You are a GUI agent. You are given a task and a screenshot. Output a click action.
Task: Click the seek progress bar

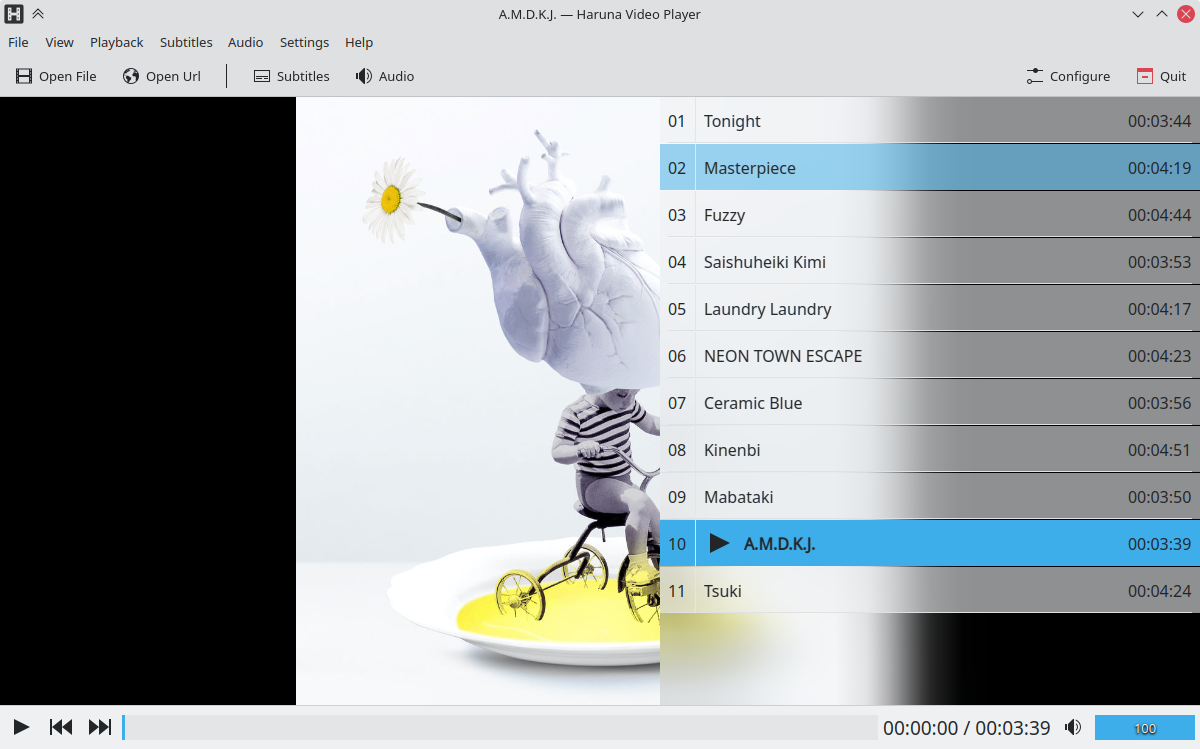tap(500, 727)
